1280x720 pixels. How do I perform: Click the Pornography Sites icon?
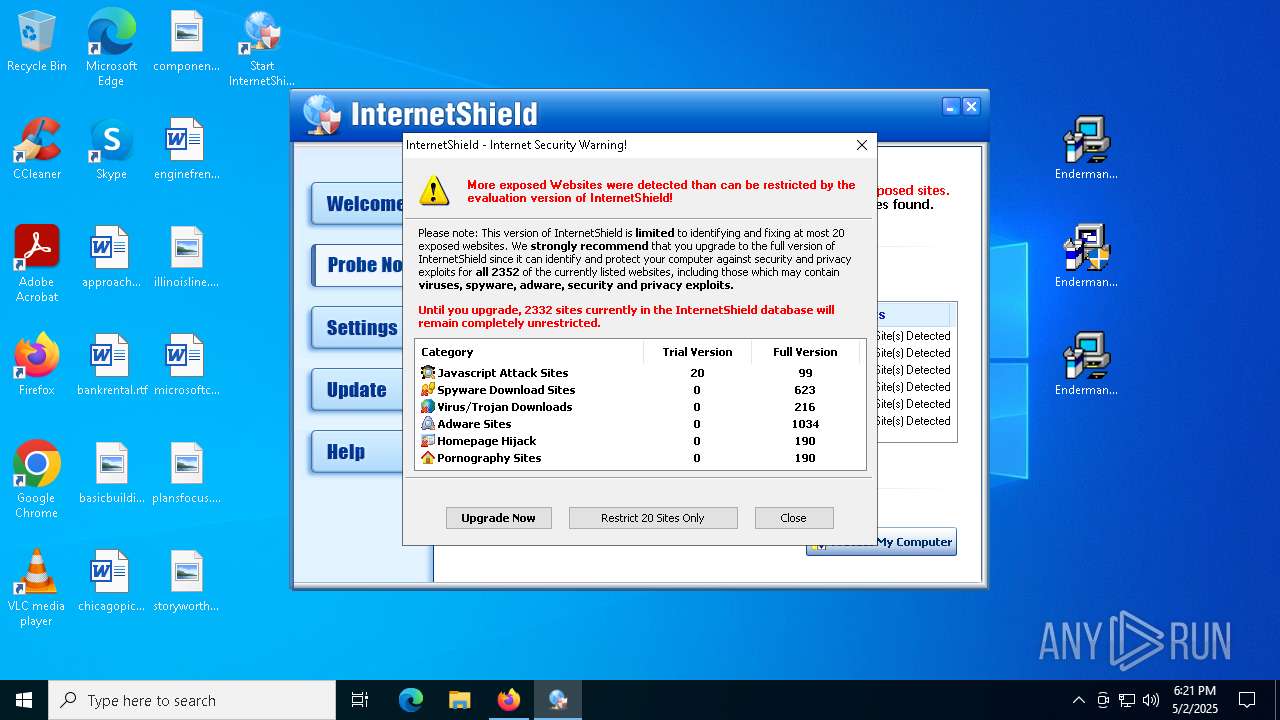click(428, 458)
